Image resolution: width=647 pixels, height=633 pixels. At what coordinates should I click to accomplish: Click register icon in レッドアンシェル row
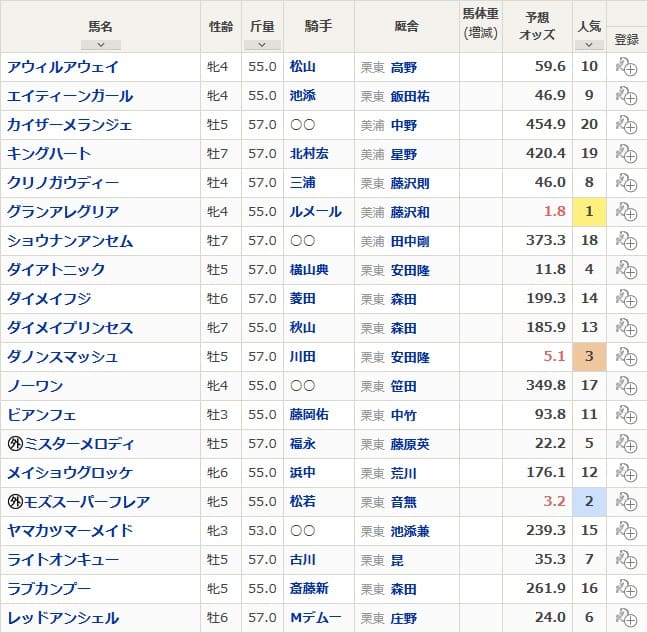pos(626,618)
